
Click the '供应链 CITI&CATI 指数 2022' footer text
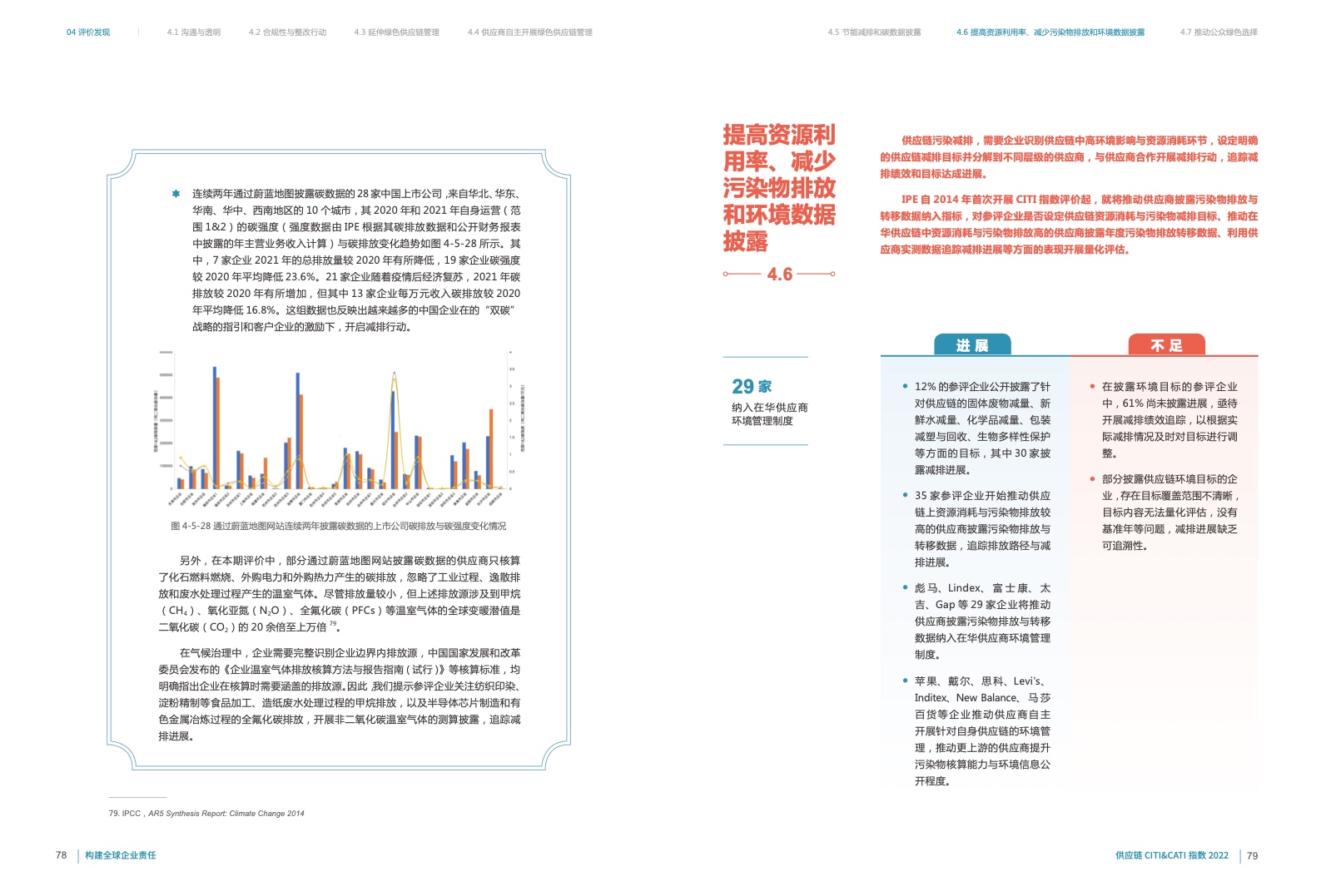(1171, 855)
